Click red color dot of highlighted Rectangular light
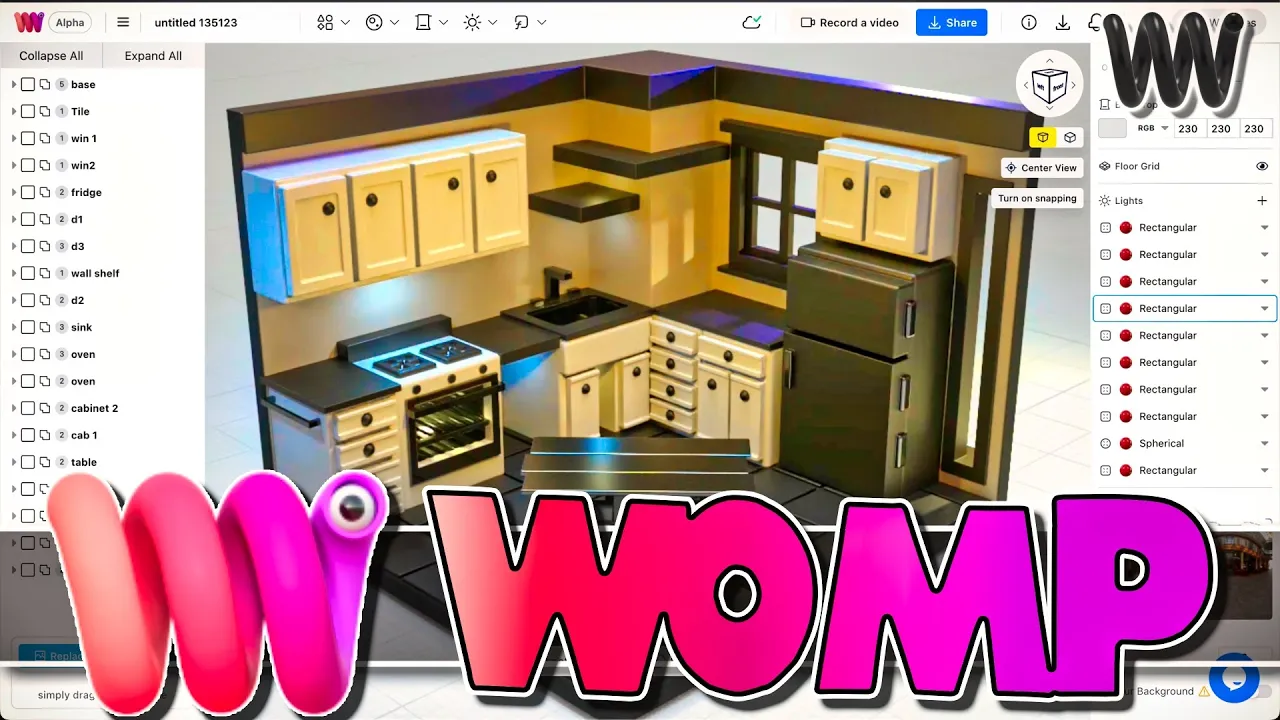The image size is (1280, 720). [1125, 308]
